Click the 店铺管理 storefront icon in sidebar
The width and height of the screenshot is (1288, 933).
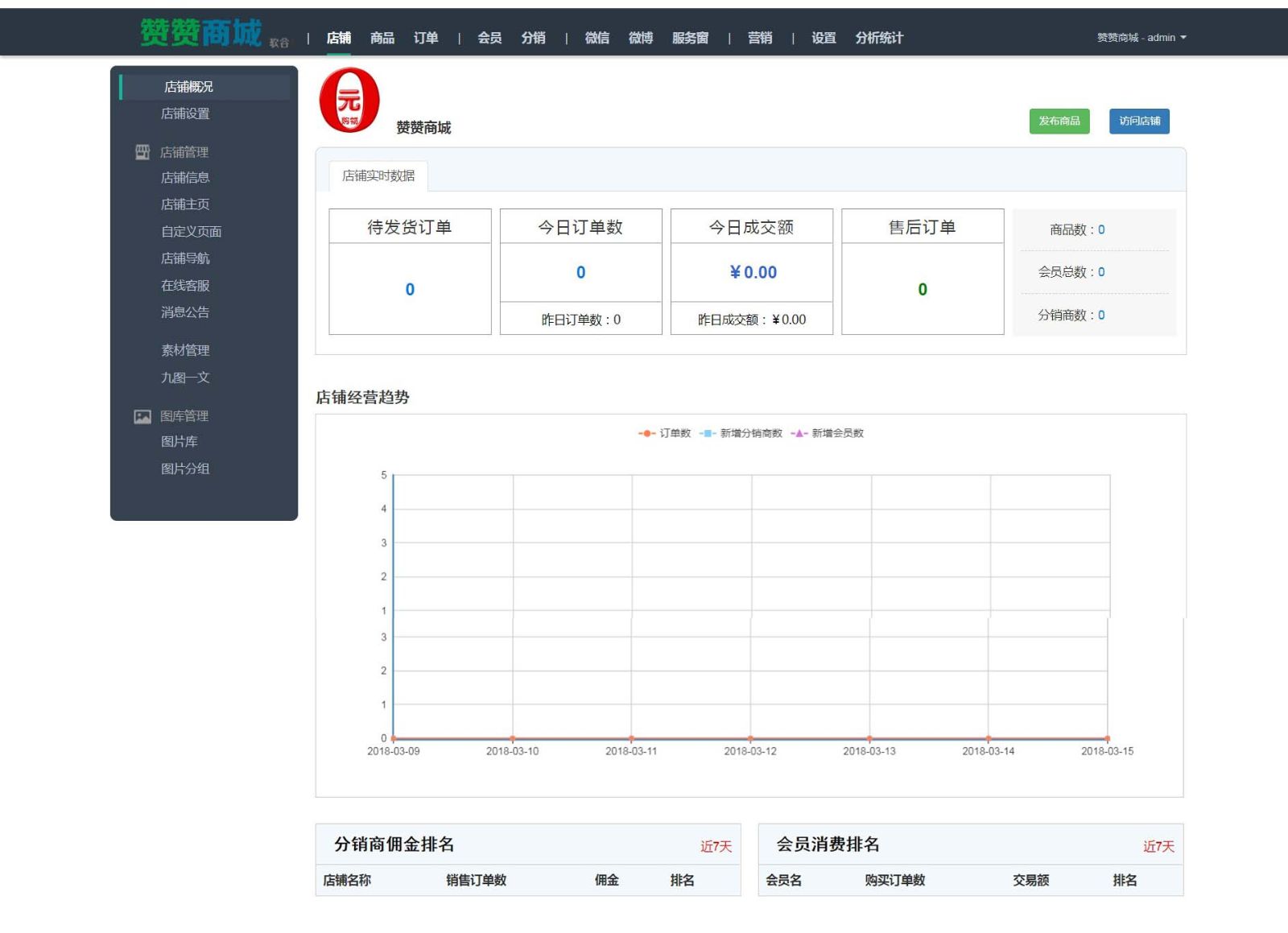142,152
